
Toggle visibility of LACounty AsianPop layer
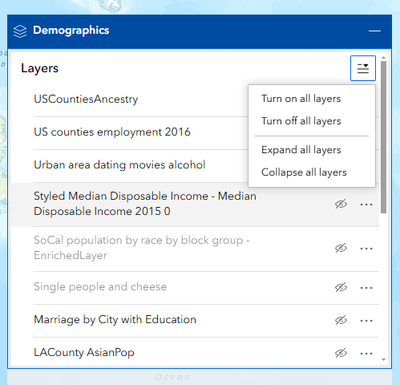pos(341,353)
